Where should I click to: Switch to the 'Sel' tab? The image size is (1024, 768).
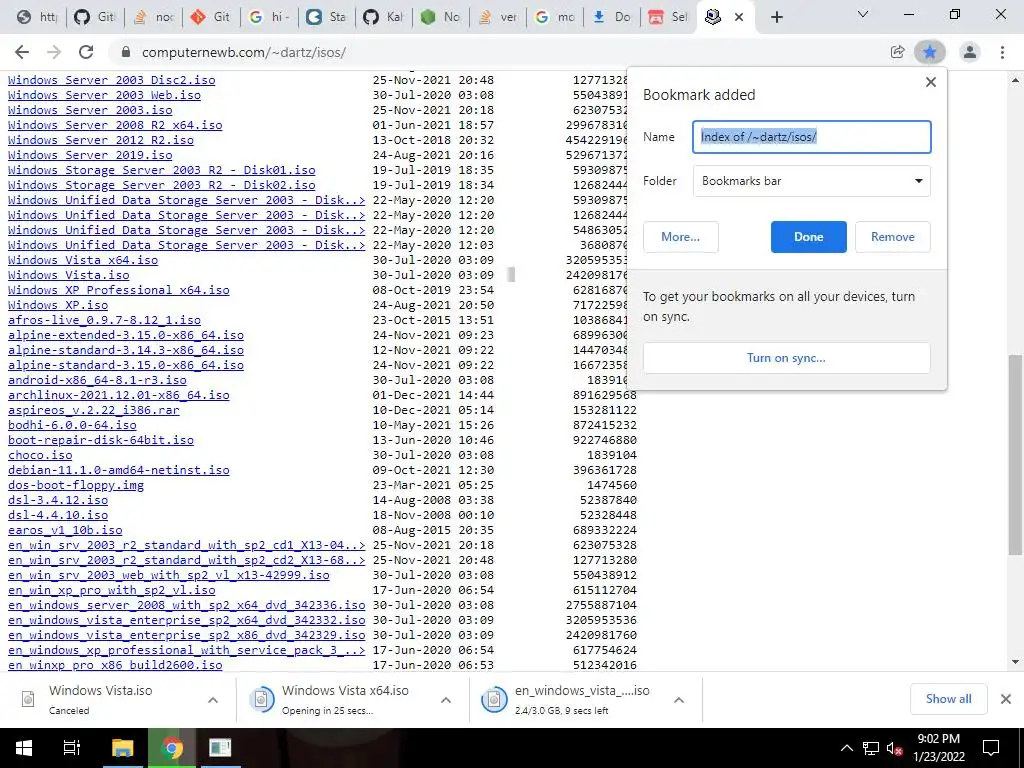(669, 17)
